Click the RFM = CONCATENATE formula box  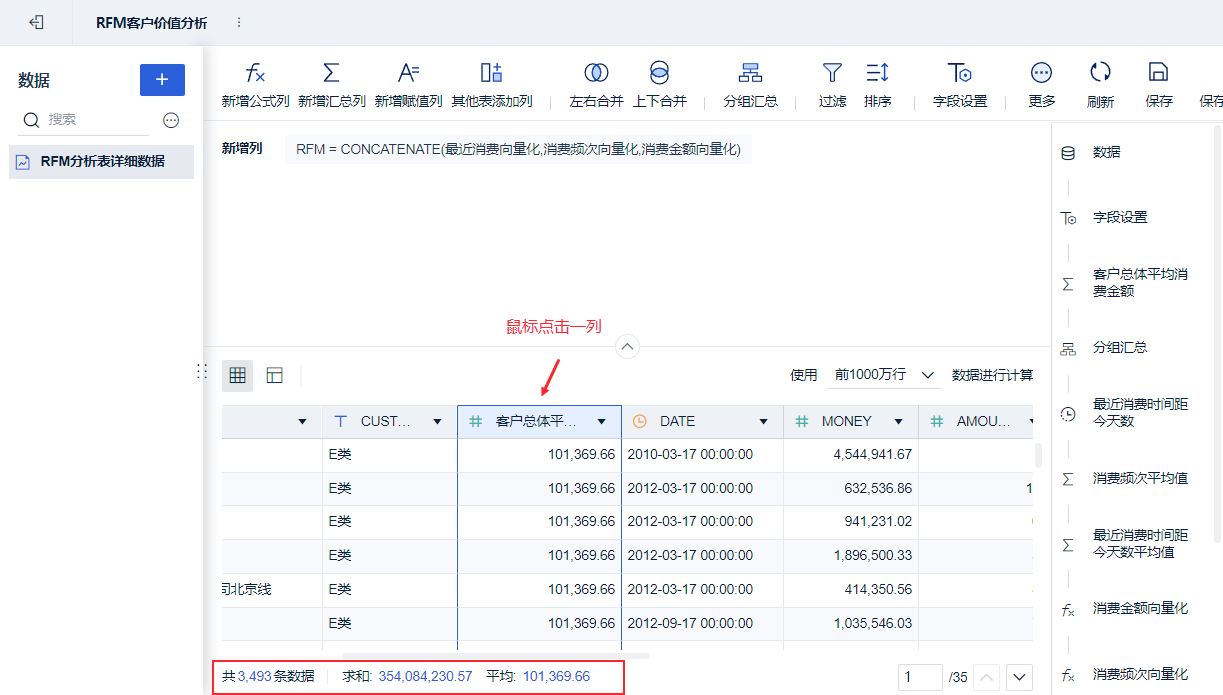click(x=518, y=149)
